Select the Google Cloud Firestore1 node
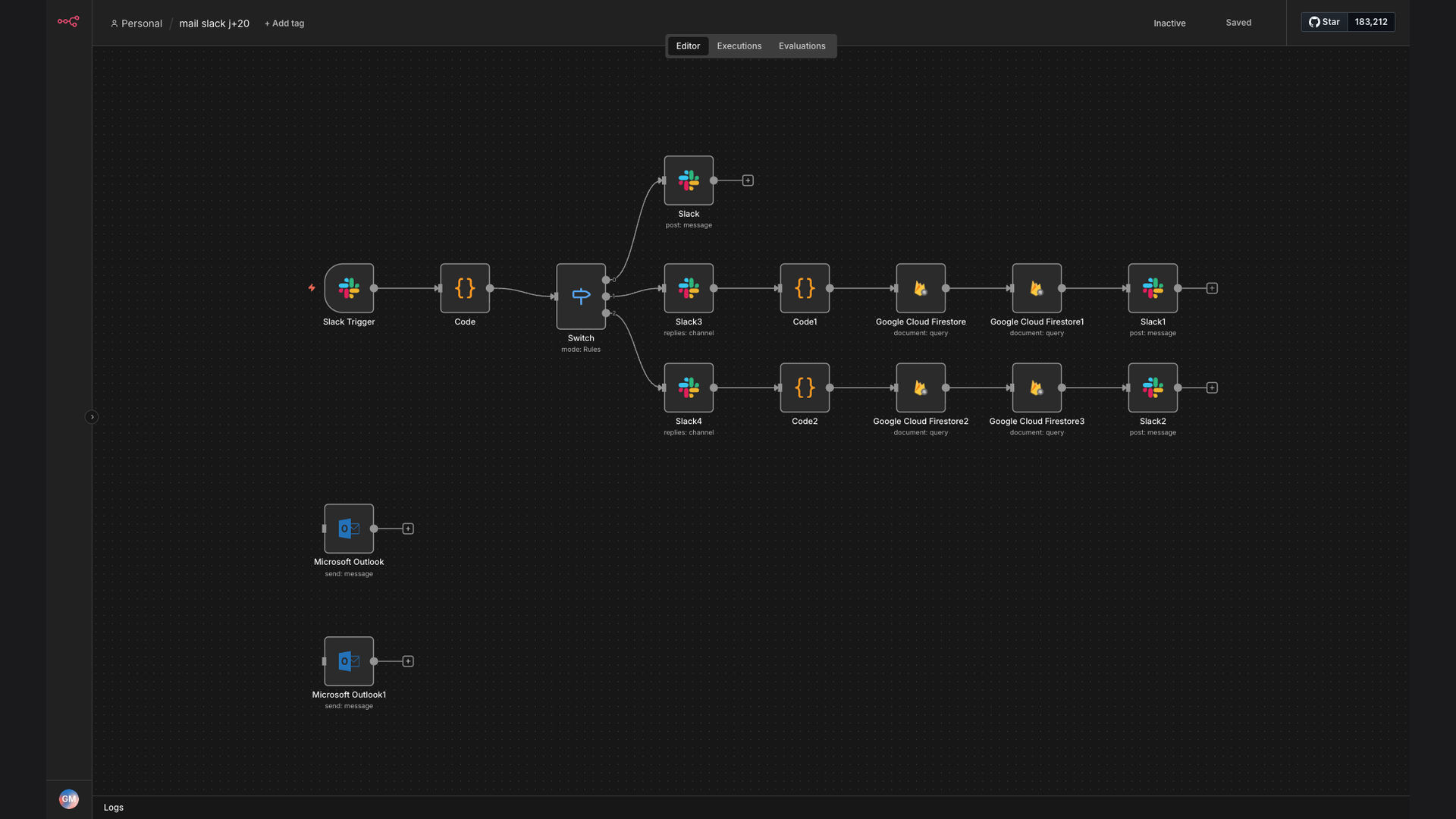The image size is (1456, 819). click(x=1037, y=288)
